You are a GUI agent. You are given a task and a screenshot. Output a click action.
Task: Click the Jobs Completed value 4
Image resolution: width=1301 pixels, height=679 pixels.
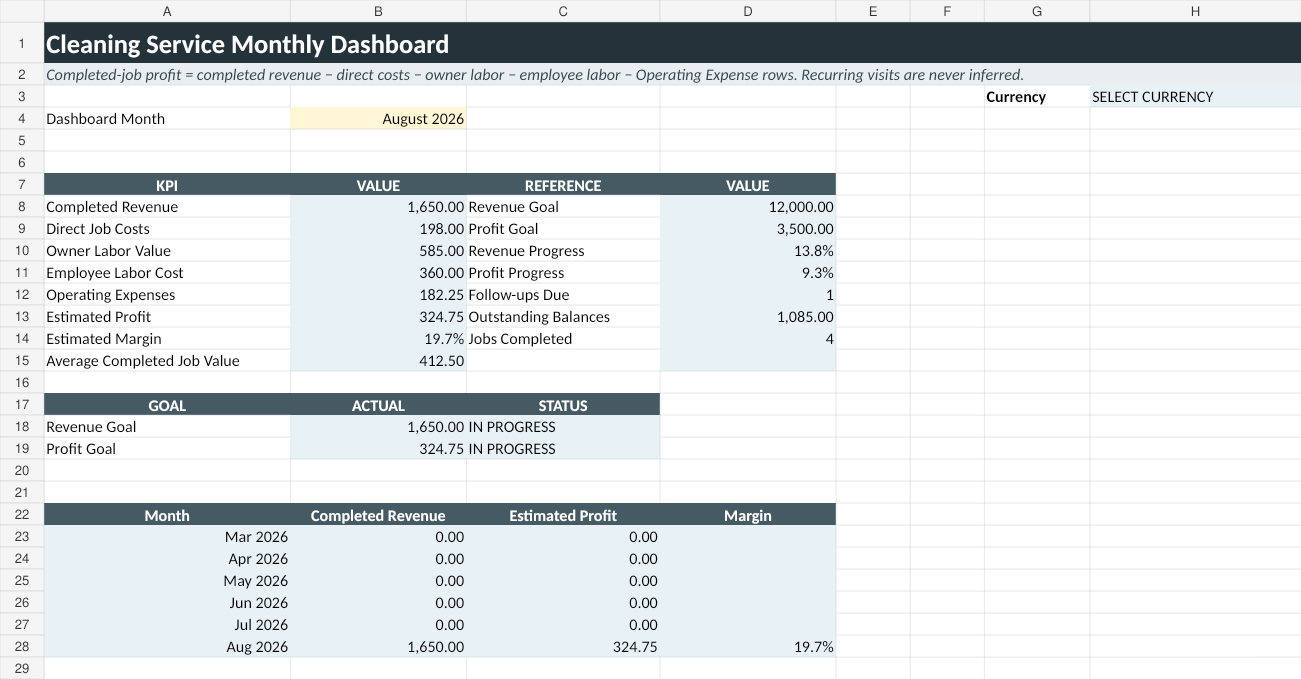click(748, 339)
